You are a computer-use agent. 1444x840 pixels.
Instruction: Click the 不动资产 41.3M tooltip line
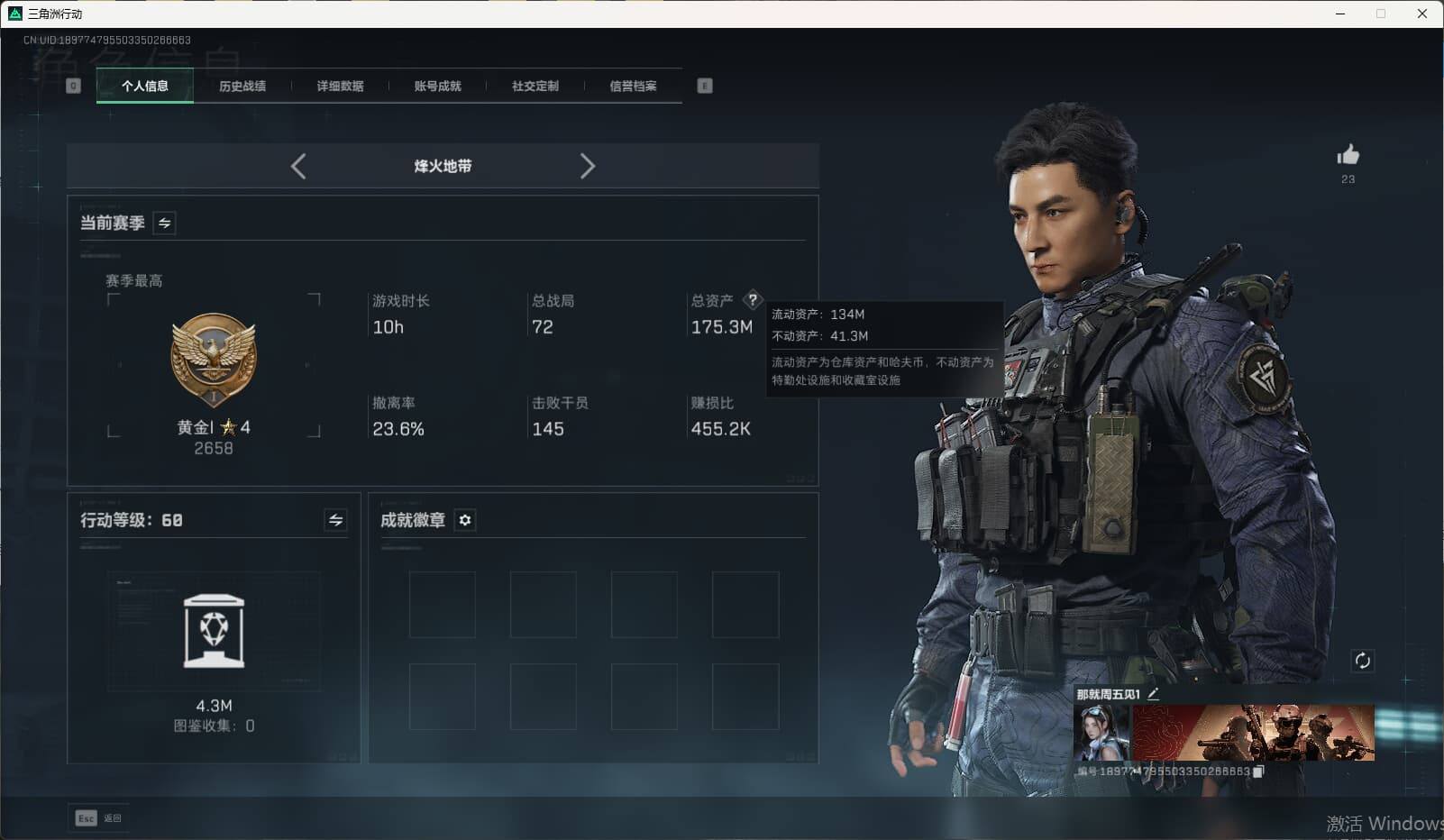click(x=820, y=336)
